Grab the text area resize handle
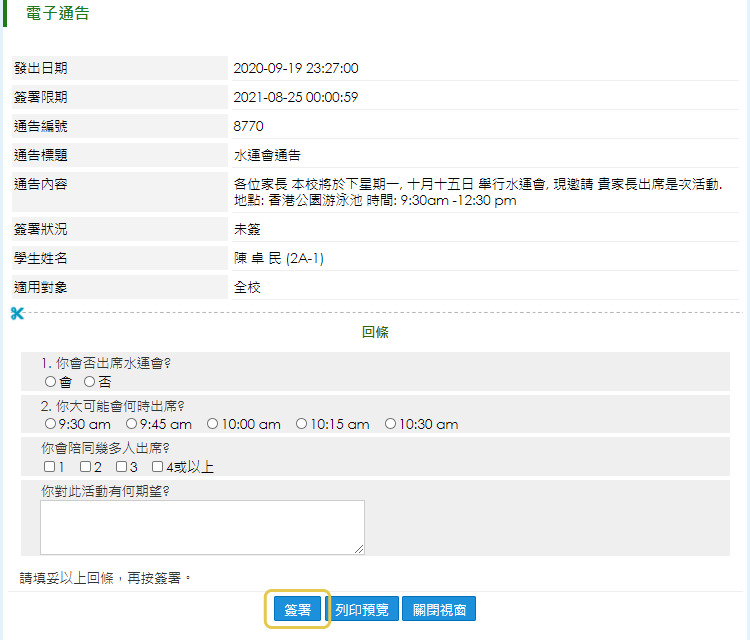The height and width of the screenshot is (640, 750). 359,548
